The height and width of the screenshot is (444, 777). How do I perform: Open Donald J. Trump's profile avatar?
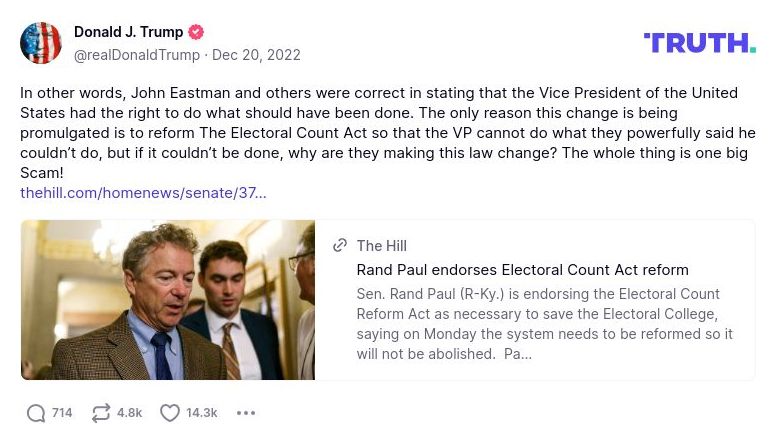pos(41,43)
